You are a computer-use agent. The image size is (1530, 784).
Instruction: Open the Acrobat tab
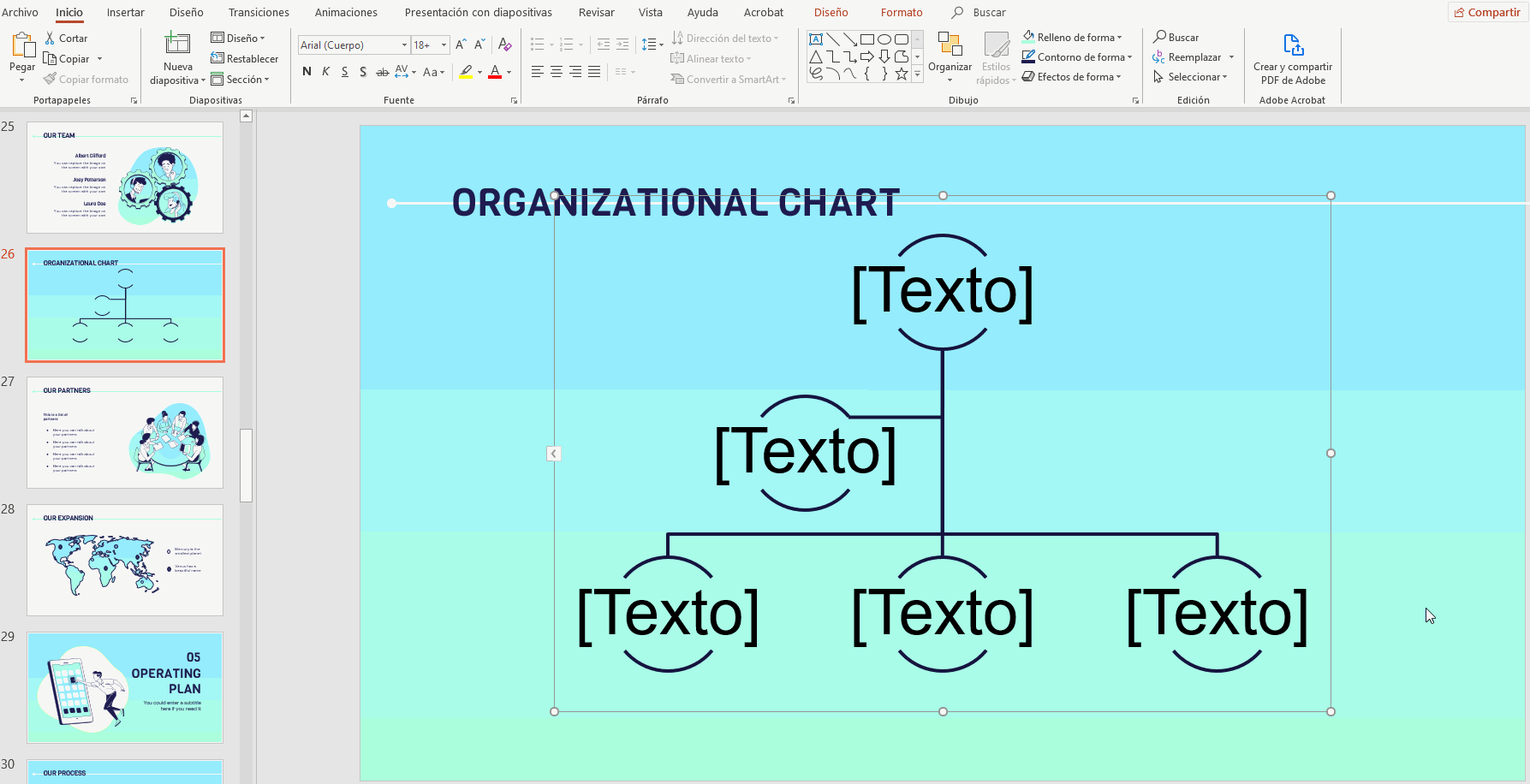(764, 12)
